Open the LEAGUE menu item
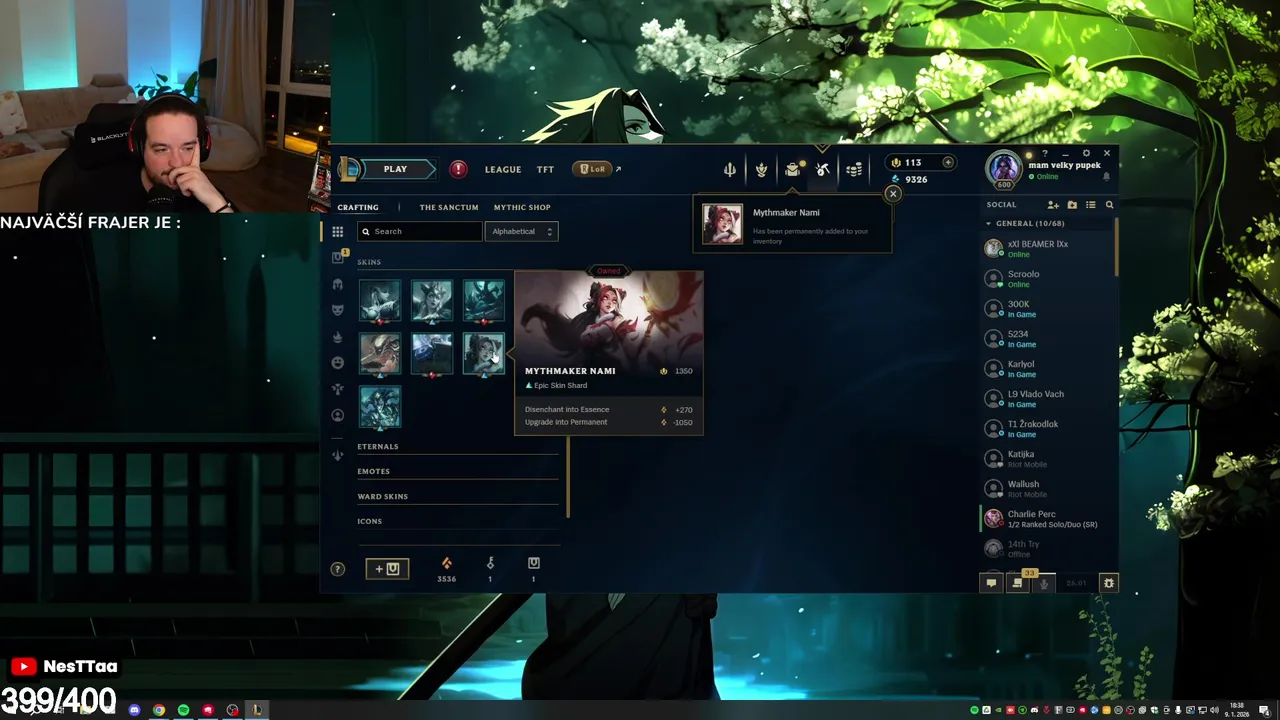Image resolution: width=1280 pixels, height=720 pixels. 503,169
